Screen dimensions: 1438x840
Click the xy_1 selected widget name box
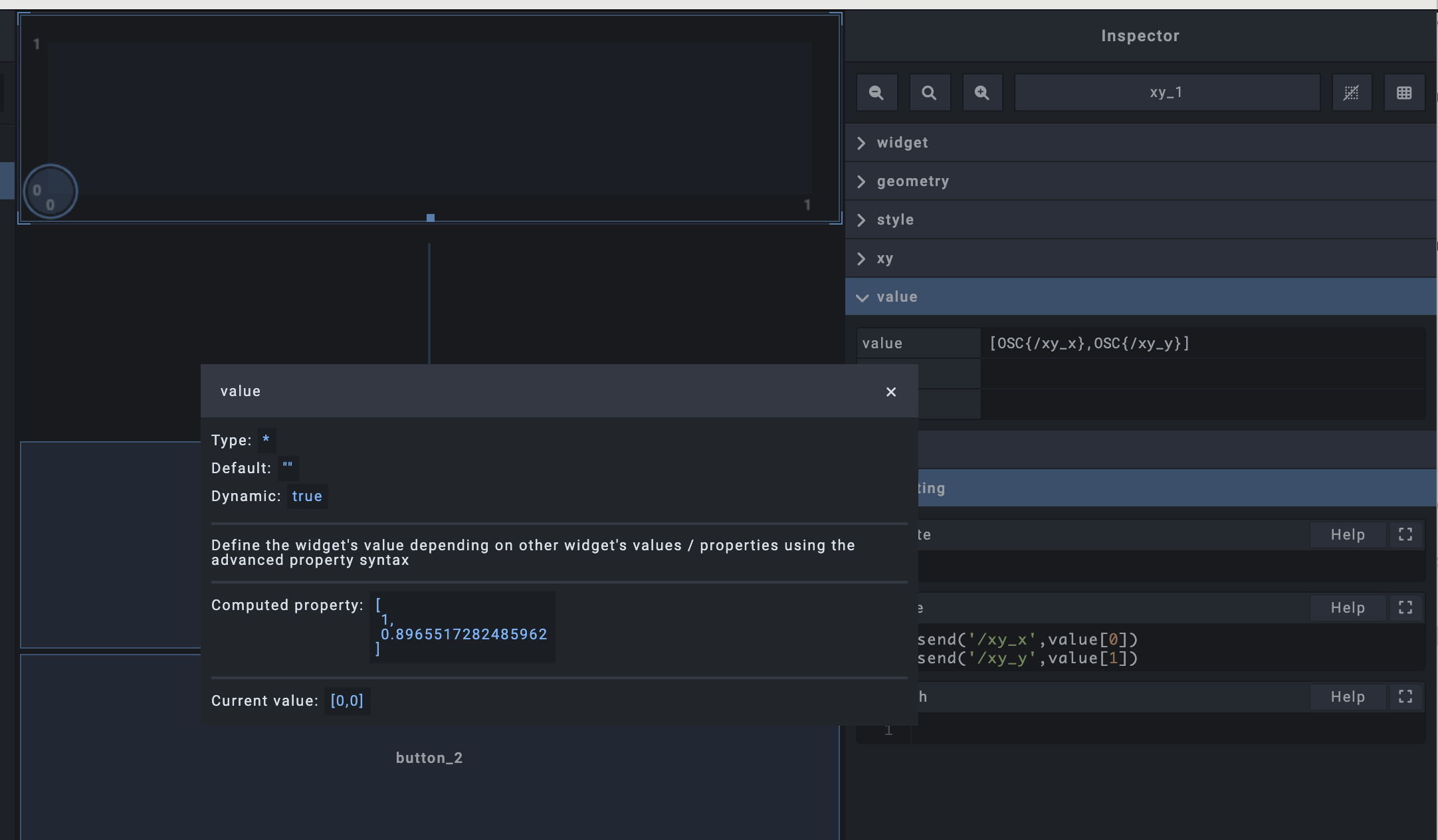1166,93
